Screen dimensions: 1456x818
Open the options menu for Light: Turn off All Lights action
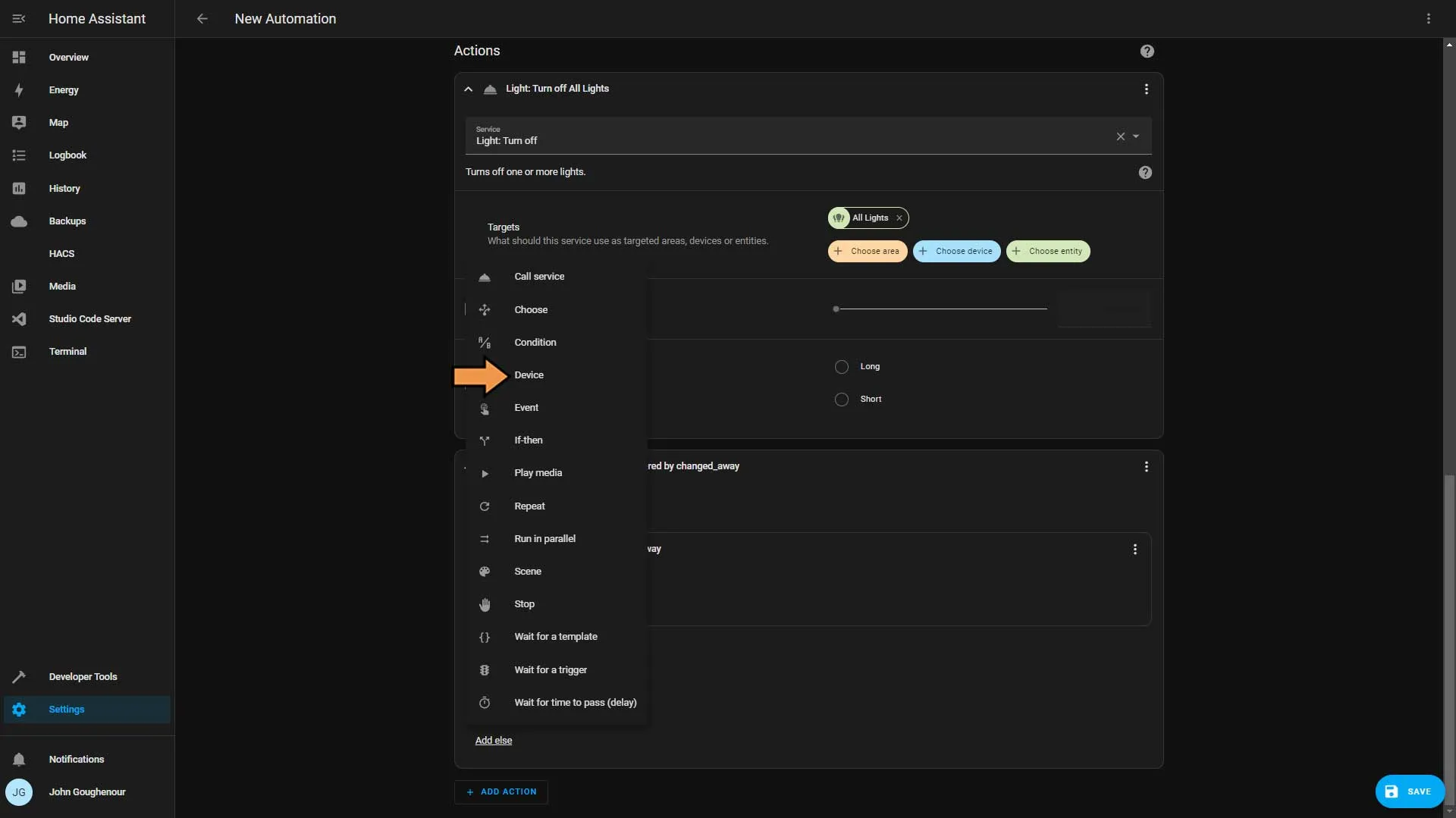click(x=1146, y=89)
